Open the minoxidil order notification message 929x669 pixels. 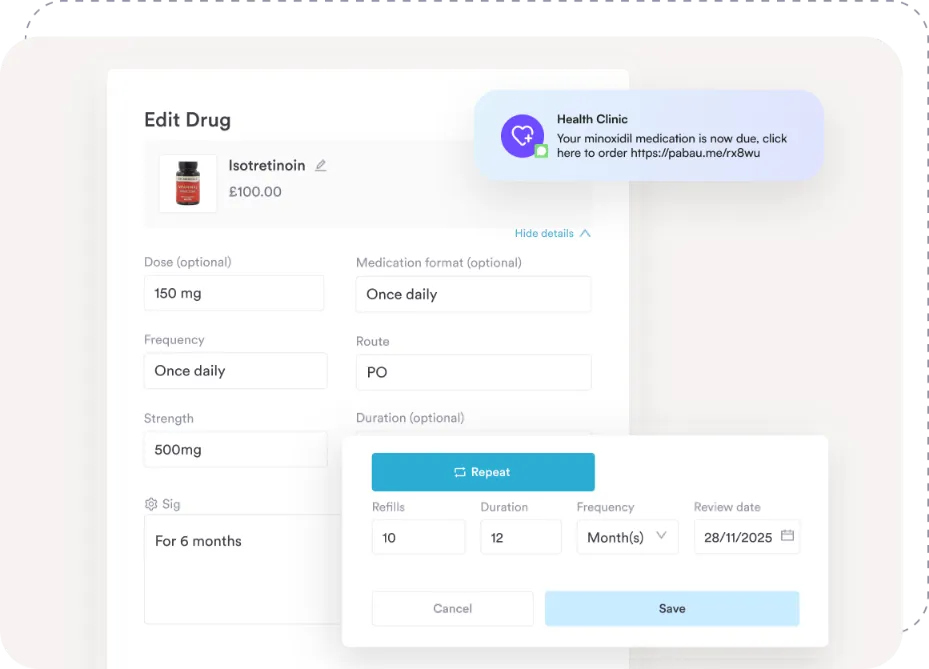(672, 146)
